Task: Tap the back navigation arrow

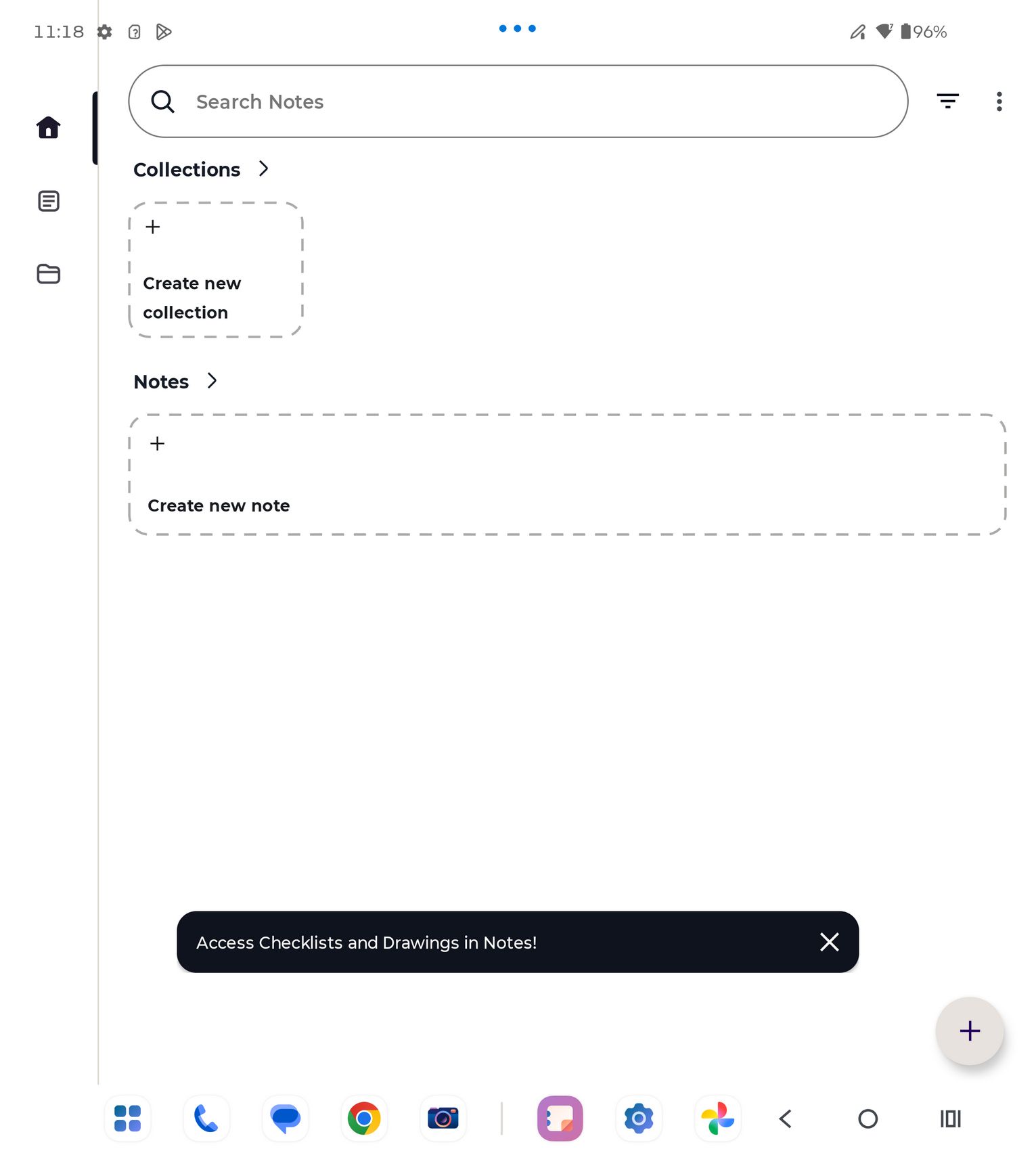Action: (785, 1118)
